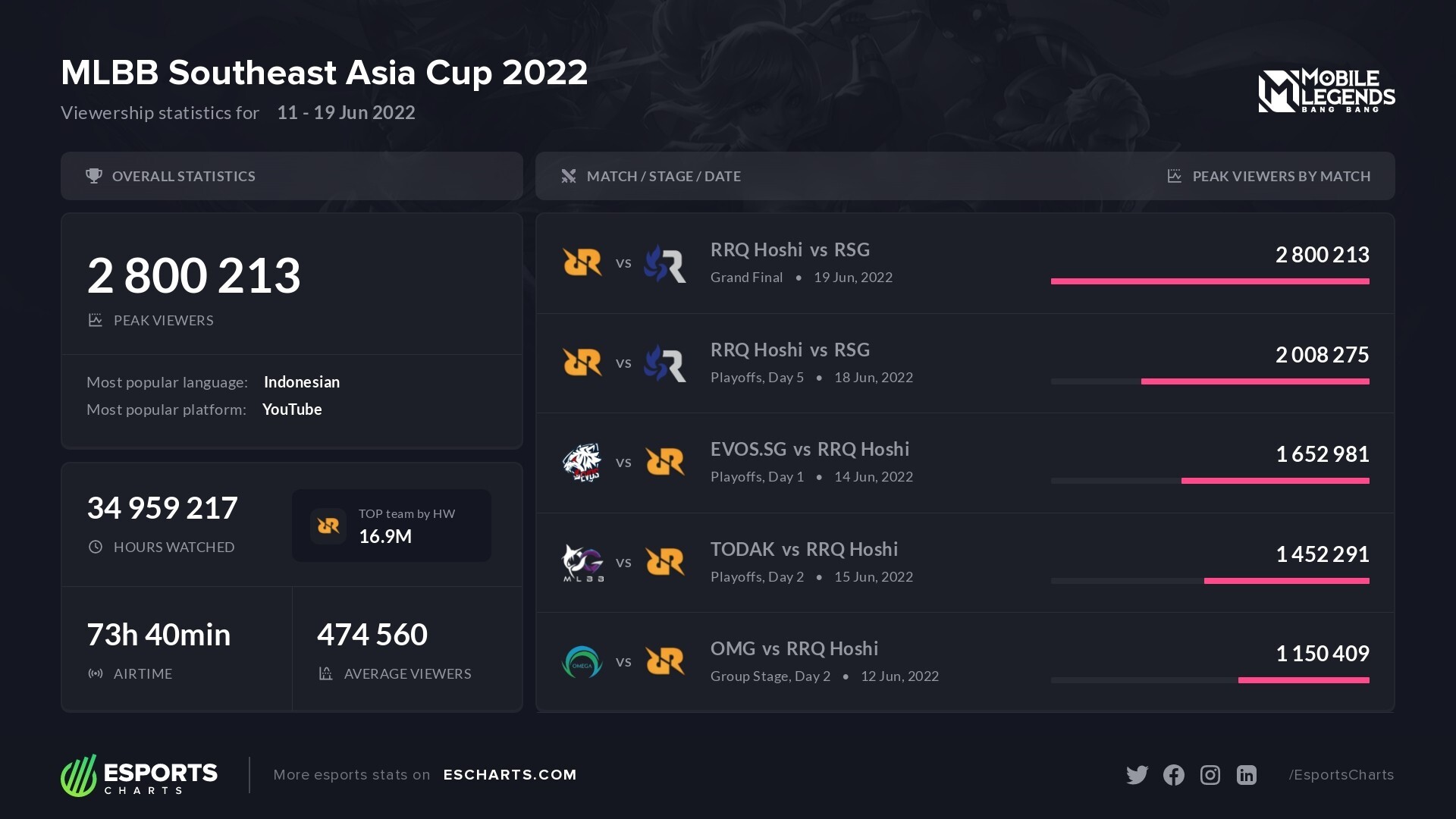The width and height of the screenshot is (1456, 819).
Task: Open the ESCHARTS.COM link
Action: click(510, 775)
